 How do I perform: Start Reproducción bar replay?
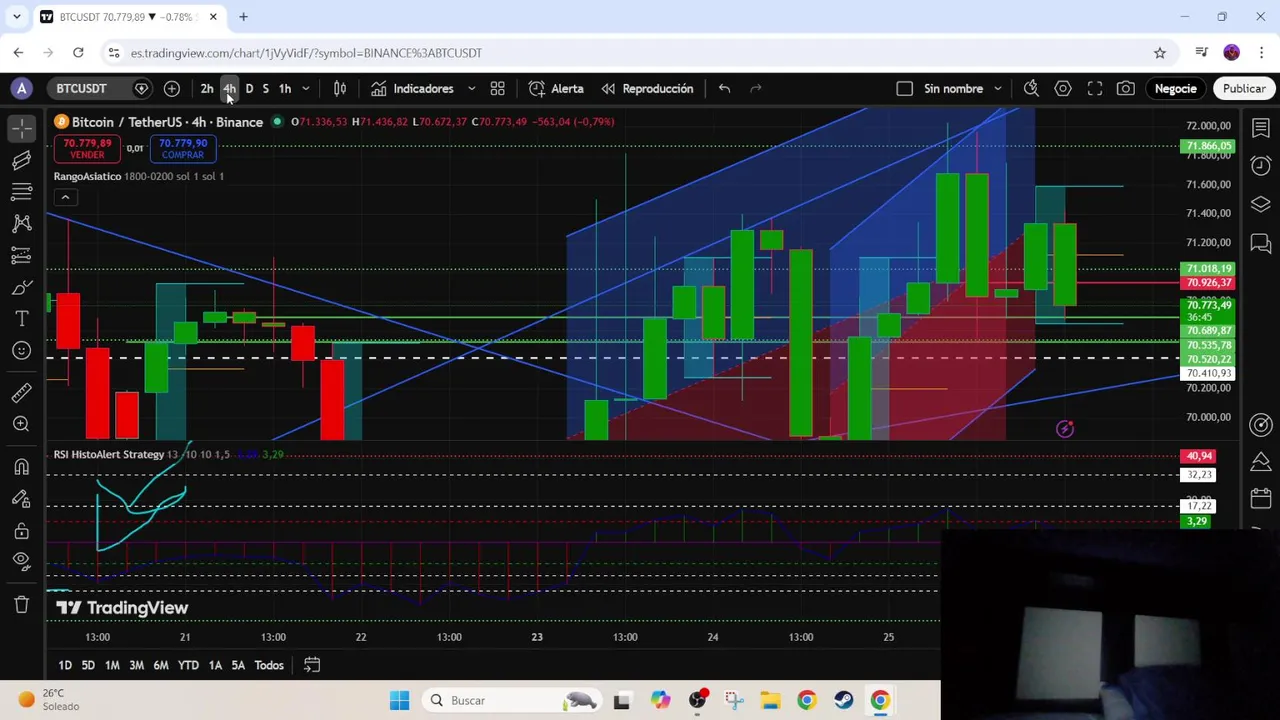click(647, 89)
